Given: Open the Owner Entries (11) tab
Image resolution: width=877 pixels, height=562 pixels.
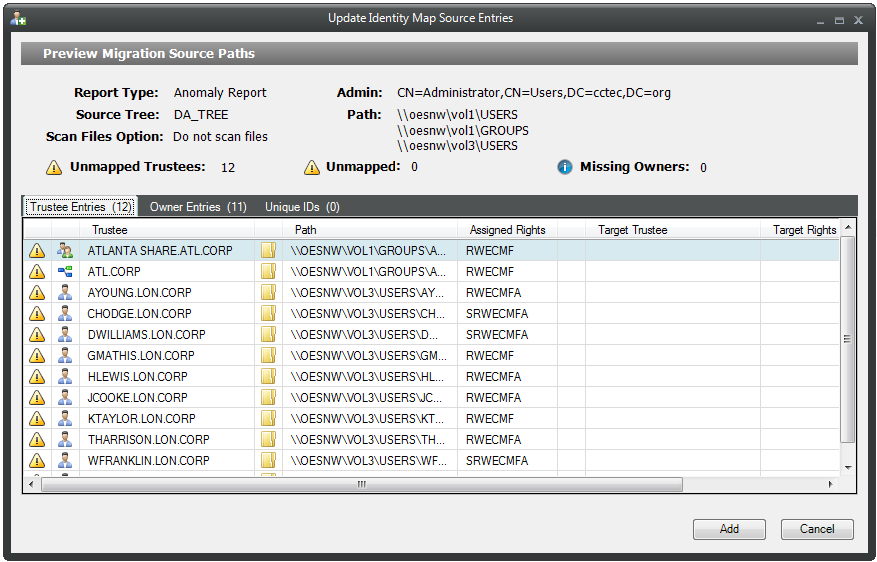Looking at the screenshot, I should point(198,207).
